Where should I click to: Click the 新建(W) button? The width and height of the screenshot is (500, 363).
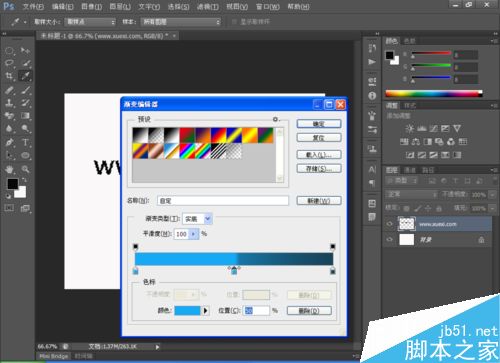[319, 201]
